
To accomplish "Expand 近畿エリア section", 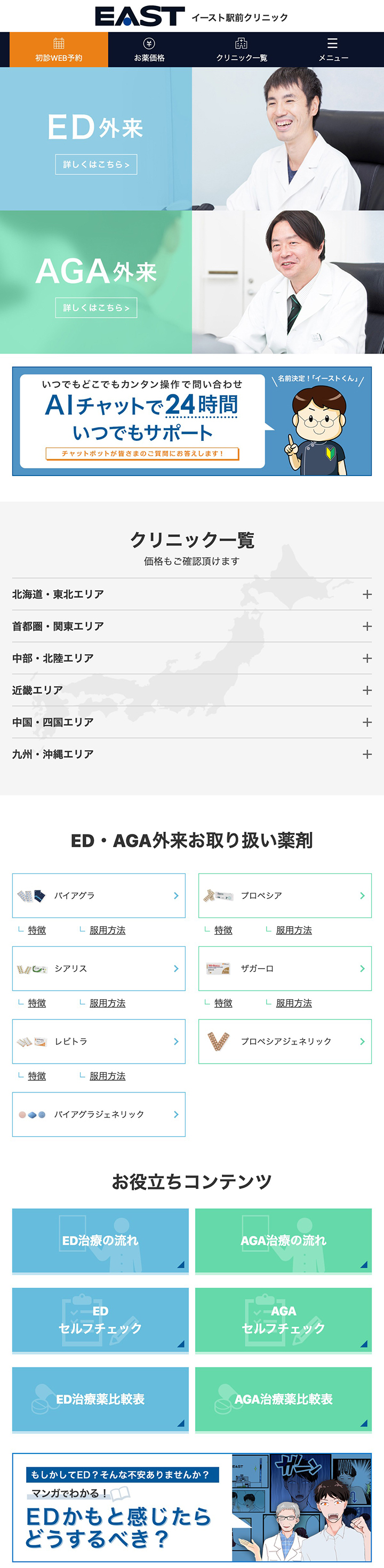I will tap(191, 690).
